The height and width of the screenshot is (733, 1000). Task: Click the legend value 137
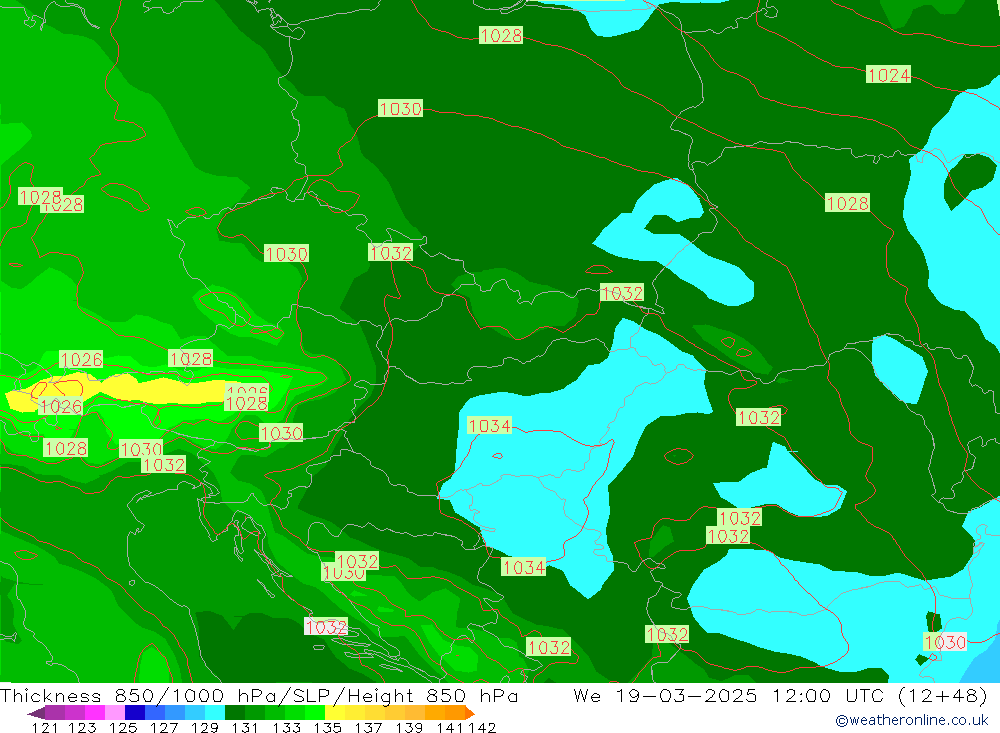click(368, 727)
